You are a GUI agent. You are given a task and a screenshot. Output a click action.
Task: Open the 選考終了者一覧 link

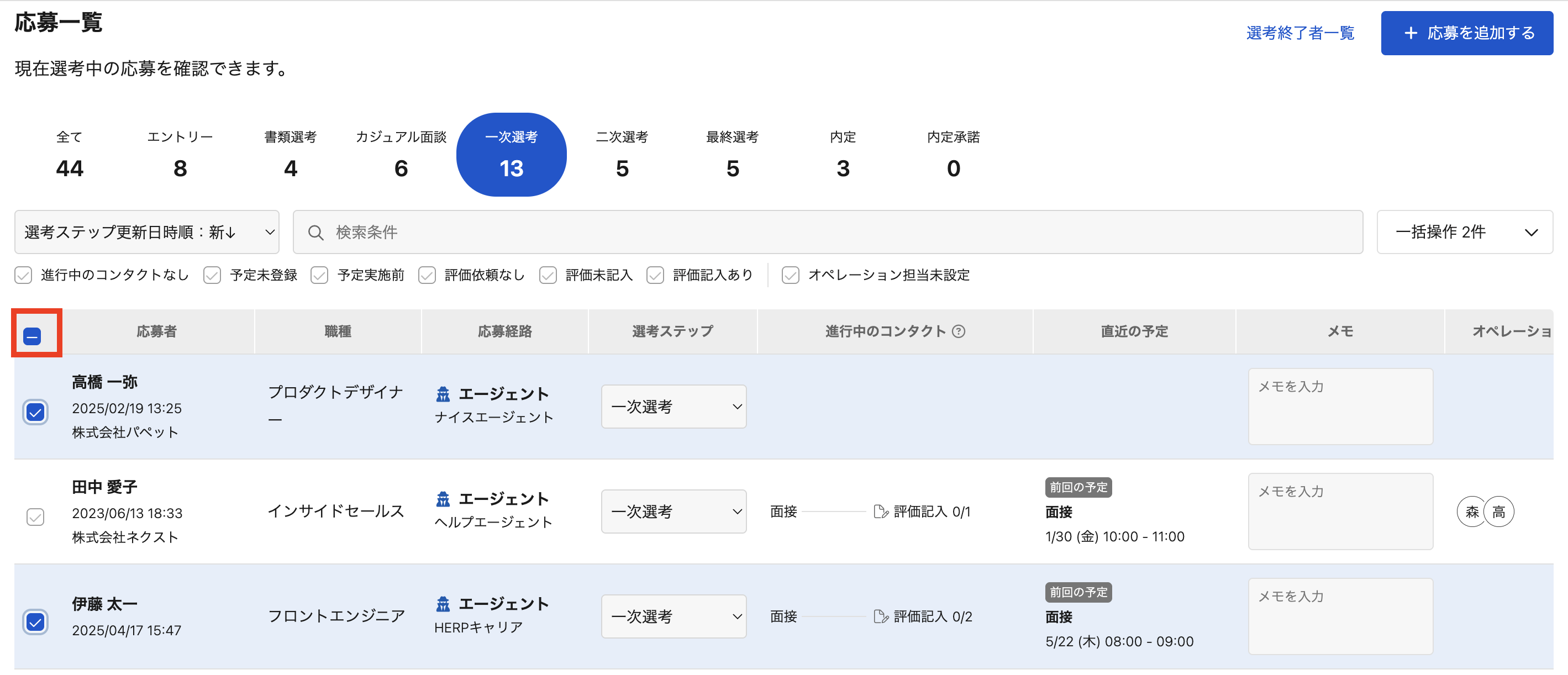(1300, 33)
